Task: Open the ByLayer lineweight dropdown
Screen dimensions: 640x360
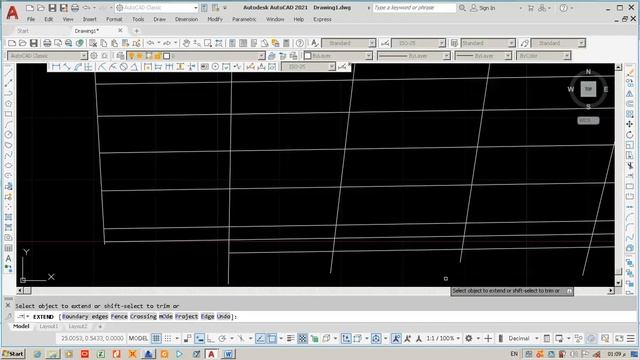Action: [508, 56]
